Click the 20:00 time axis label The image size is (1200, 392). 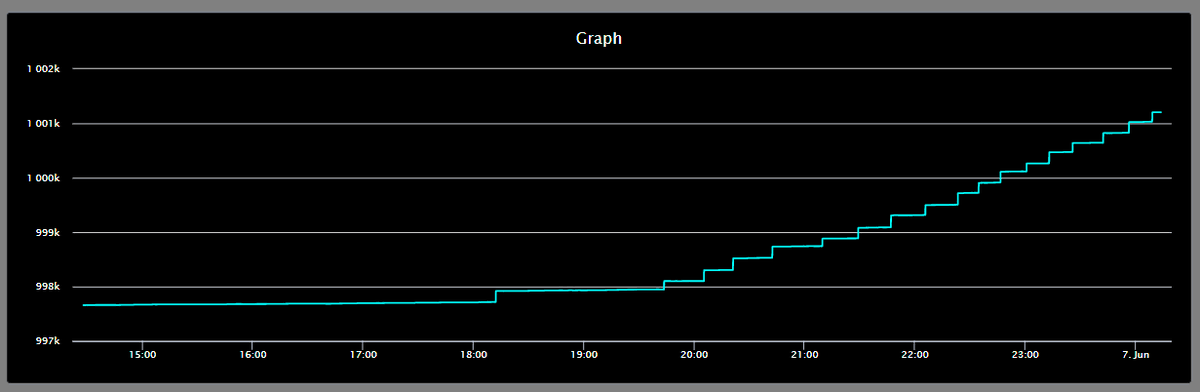[x=694, y=354]
